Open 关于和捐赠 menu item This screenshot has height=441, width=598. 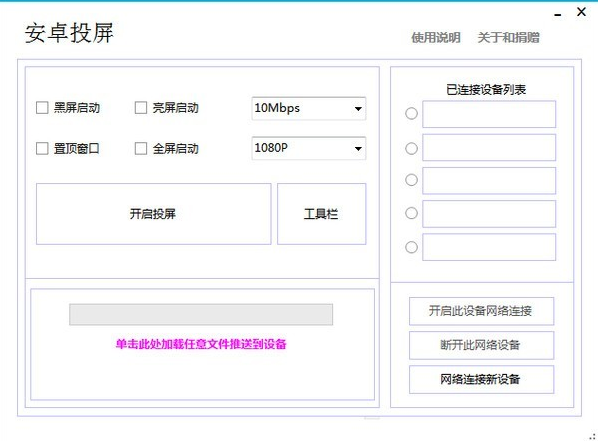click(x=508, y=37)
